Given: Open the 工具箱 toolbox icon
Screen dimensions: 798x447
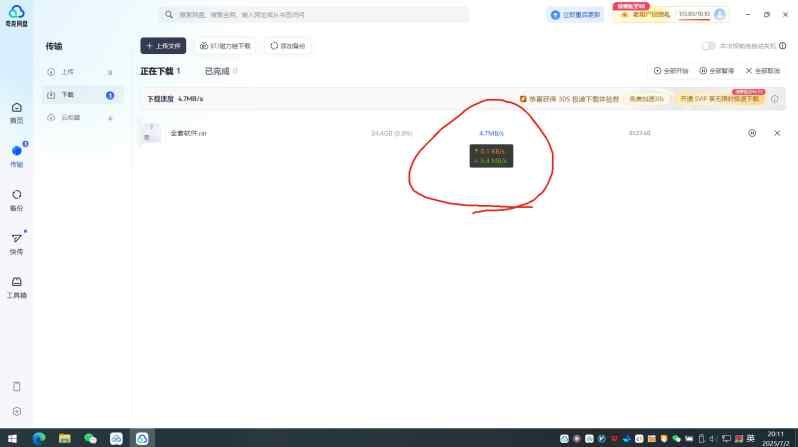Looking at the screenshot, I should click(16, 288).
